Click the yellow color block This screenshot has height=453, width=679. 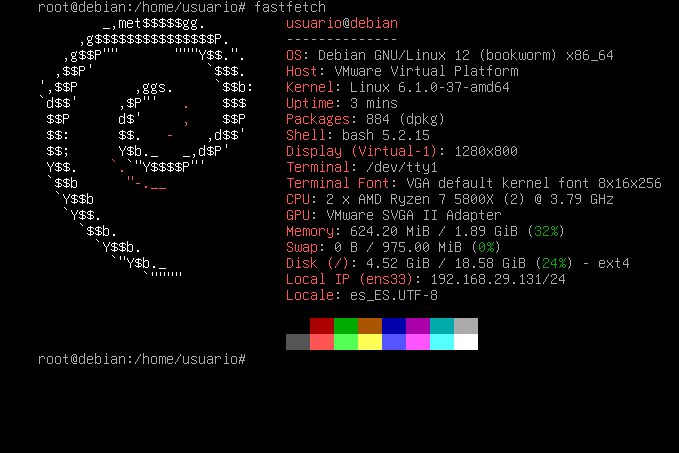tap(370, 342)
